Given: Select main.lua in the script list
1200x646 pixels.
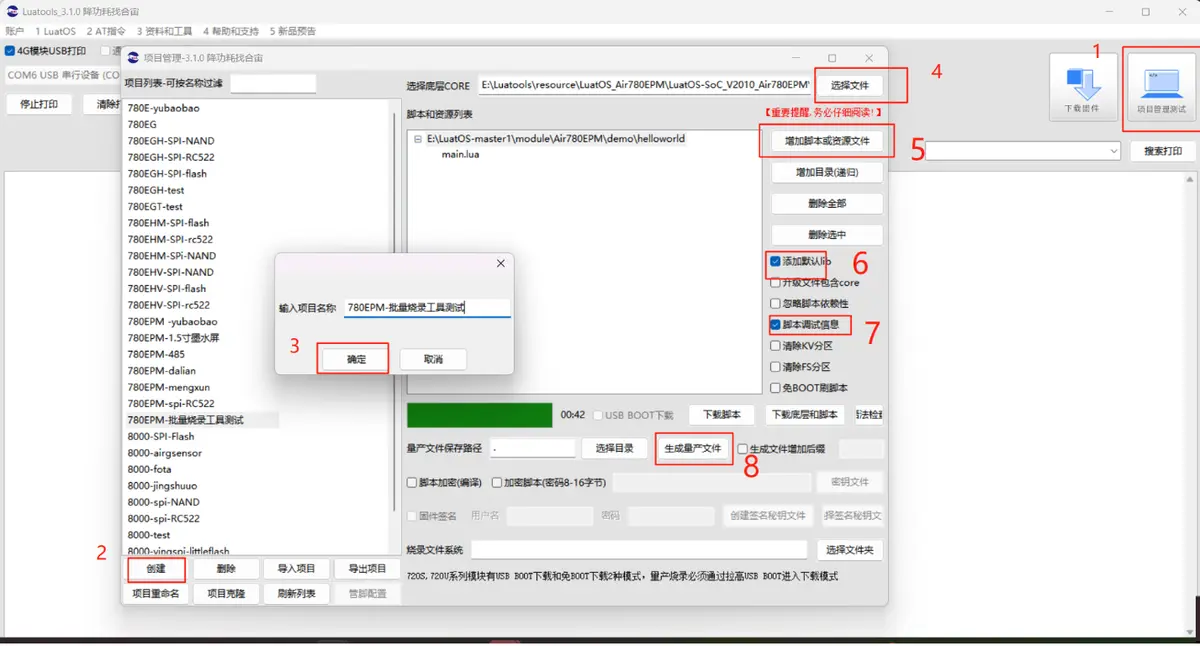Looking at the screenshot, I should click(461, 155).
